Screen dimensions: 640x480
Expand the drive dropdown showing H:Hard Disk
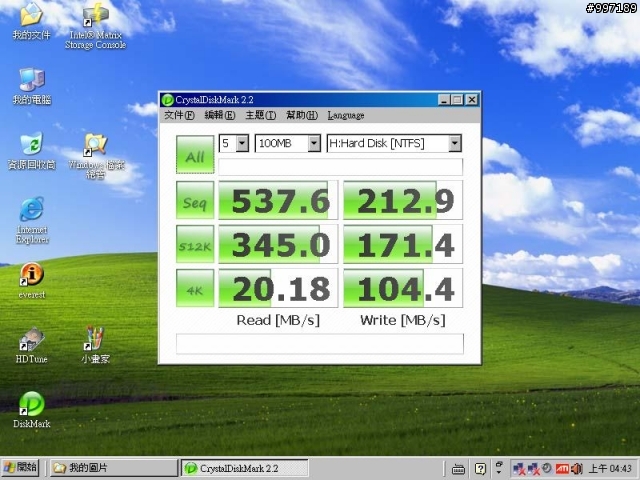(x=455, y=143)
